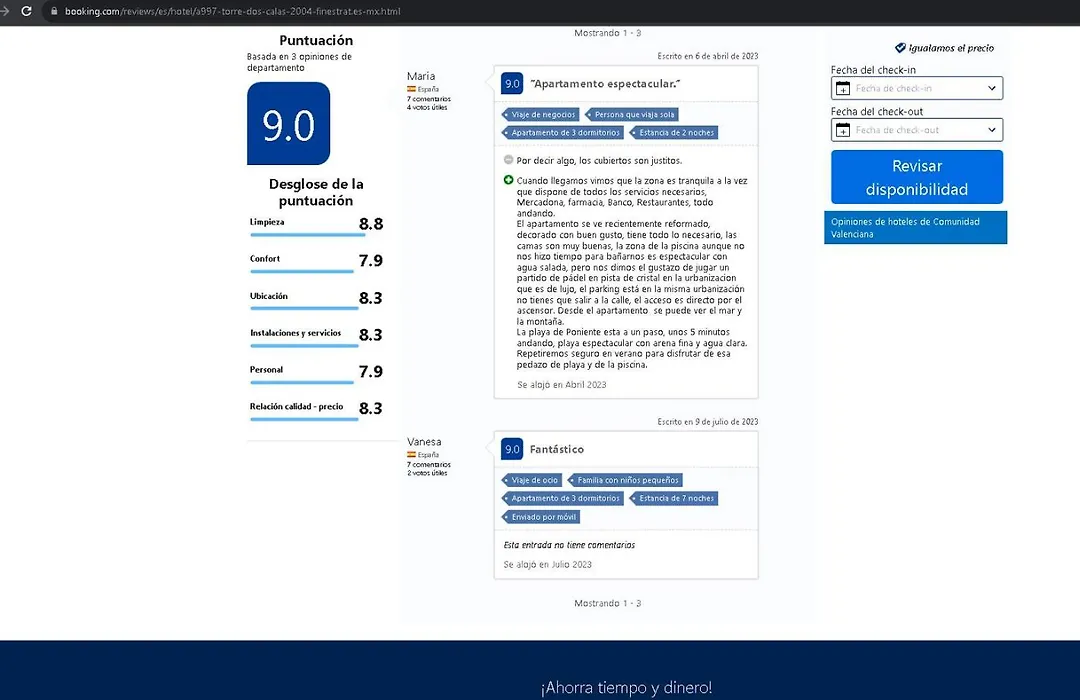Click the Ubicación score bar

[x=304, y=309]
